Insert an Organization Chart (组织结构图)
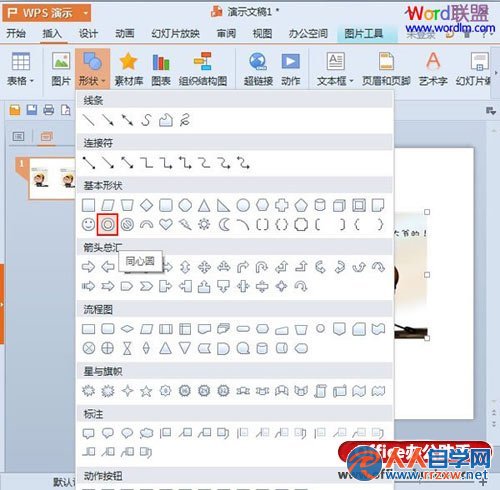500x490 pixels. coord(203,69)
